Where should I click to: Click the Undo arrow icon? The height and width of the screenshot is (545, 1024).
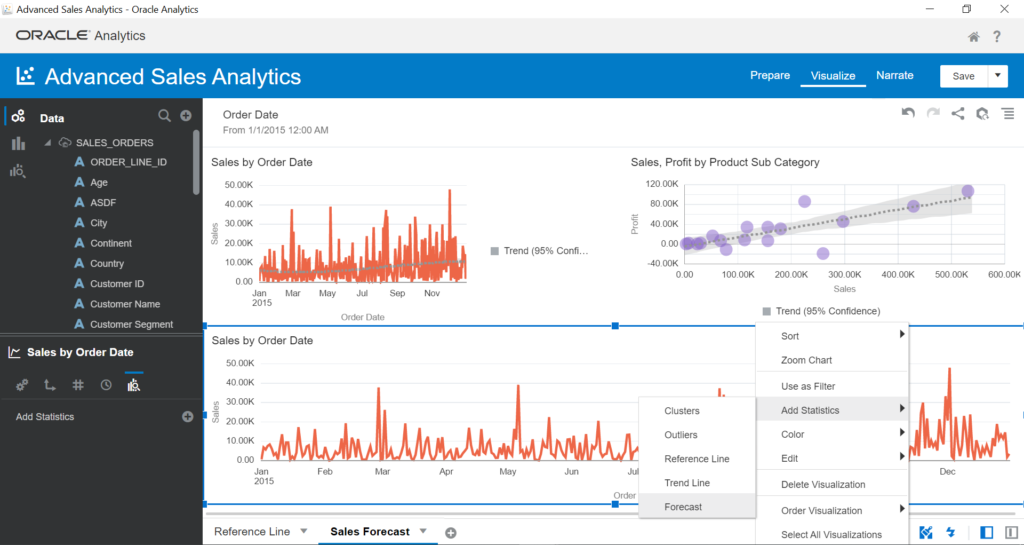(908, 113)
